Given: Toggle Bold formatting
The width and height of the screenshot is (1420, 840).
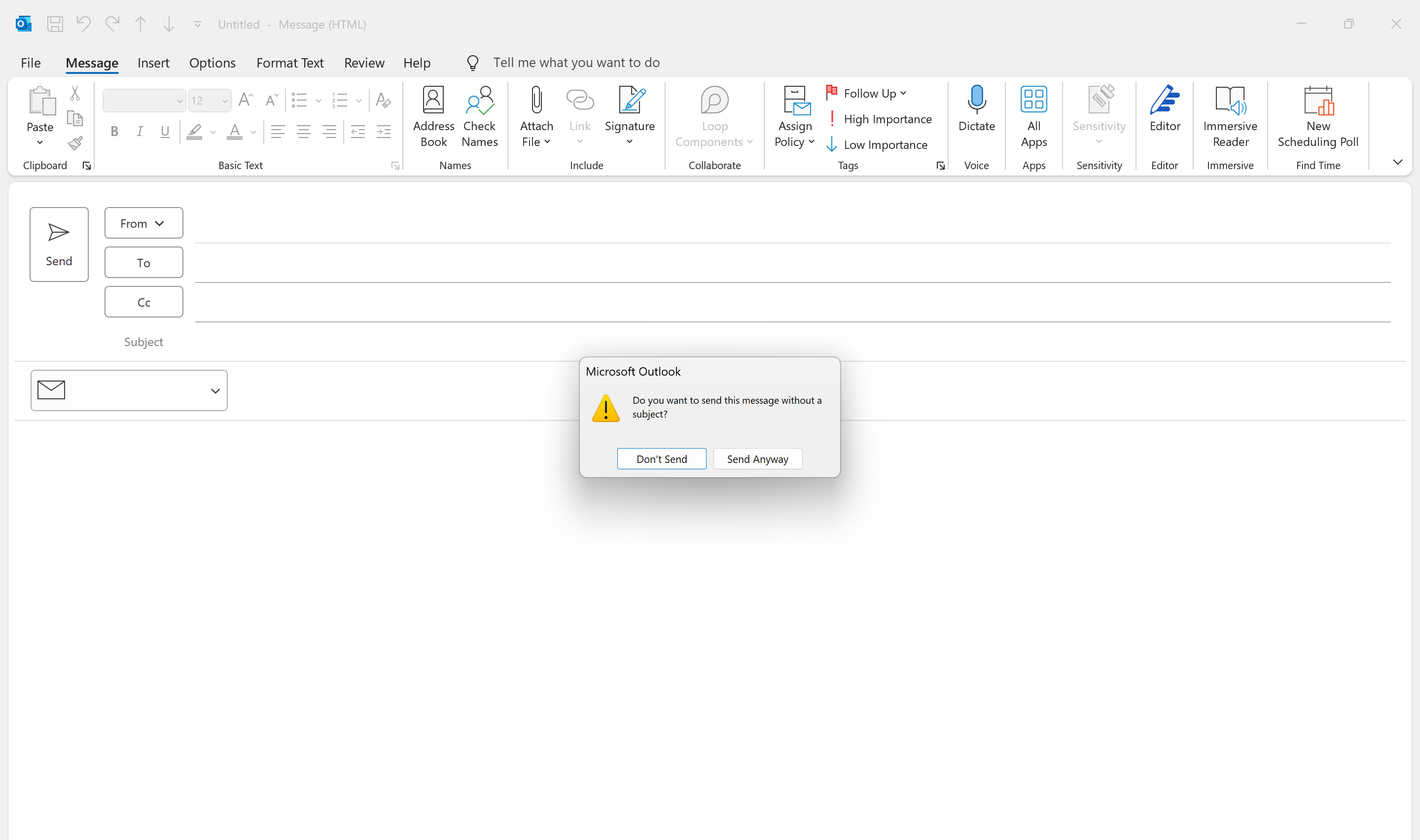Looking at the screenshot, I should point(114,132).
